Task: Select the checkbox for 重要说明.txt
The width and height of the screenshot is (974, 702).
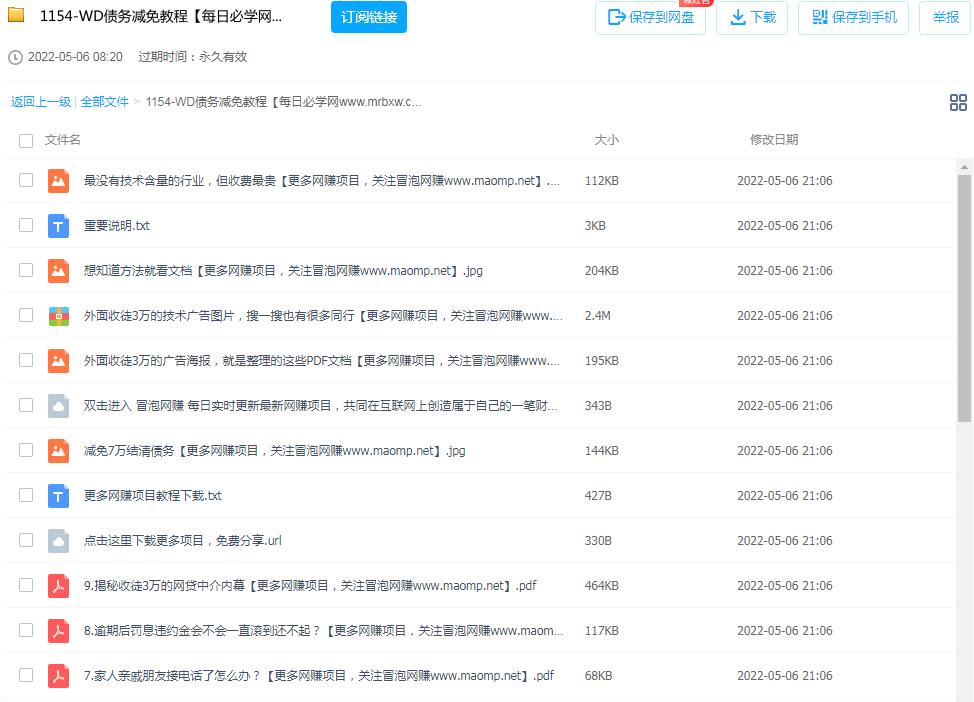Action: coord(26,225)
